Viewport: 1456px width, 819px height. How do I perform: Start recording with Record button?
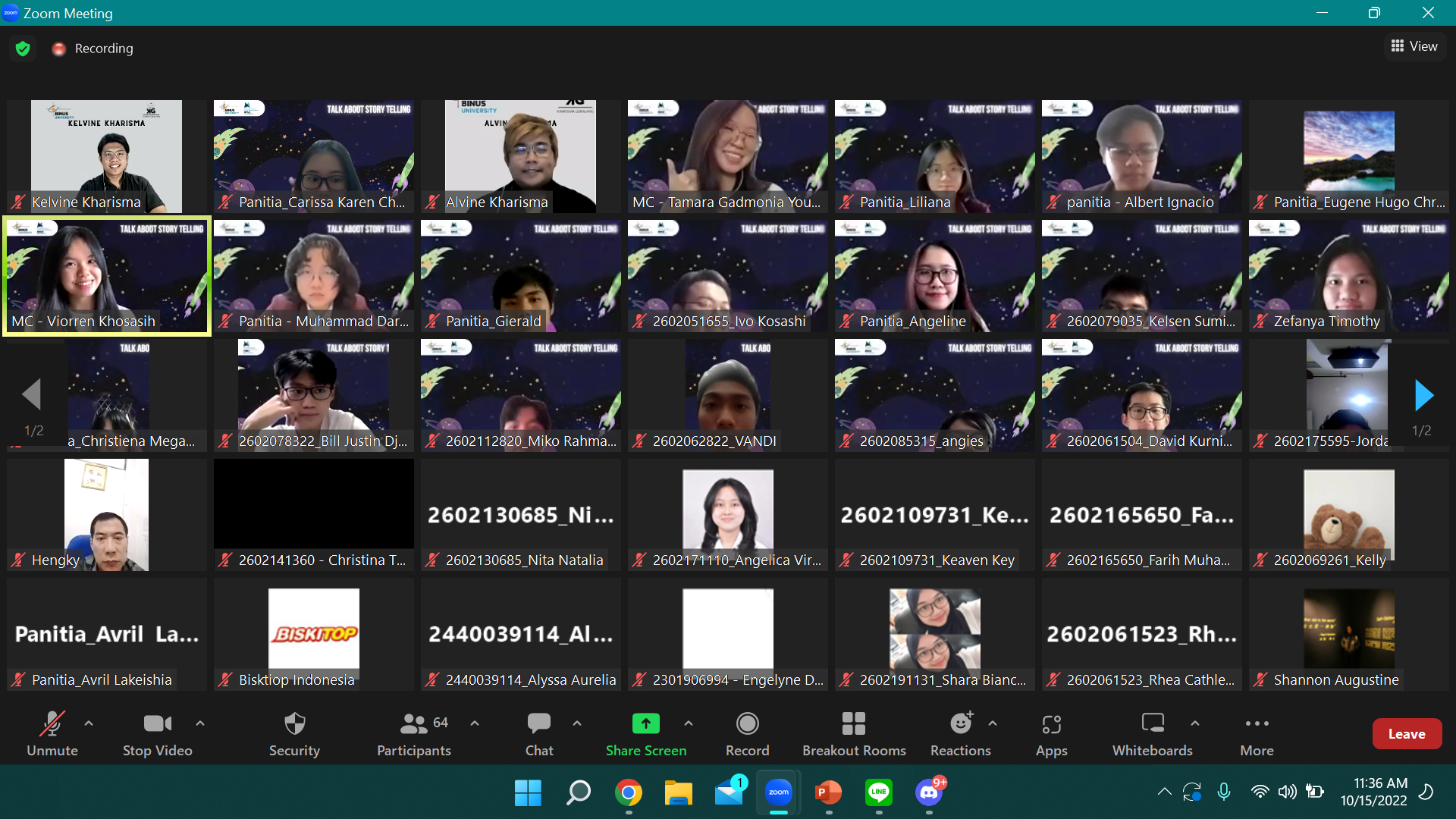point(747,733)
